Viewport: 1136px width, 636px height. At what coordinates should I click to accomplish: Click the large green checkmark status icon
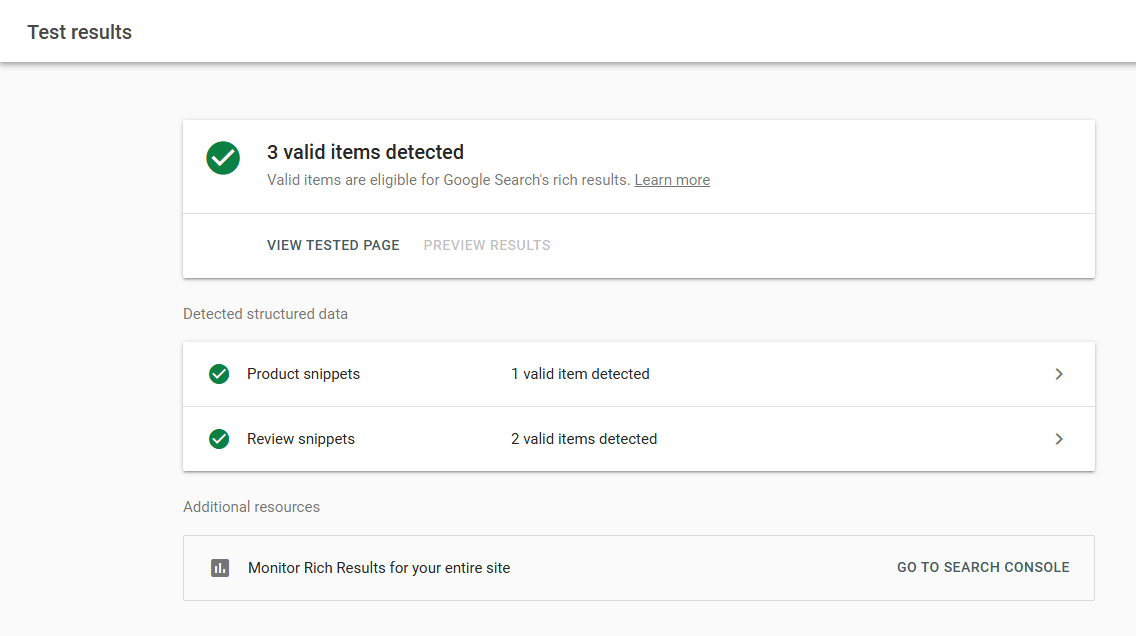point(223,158)
